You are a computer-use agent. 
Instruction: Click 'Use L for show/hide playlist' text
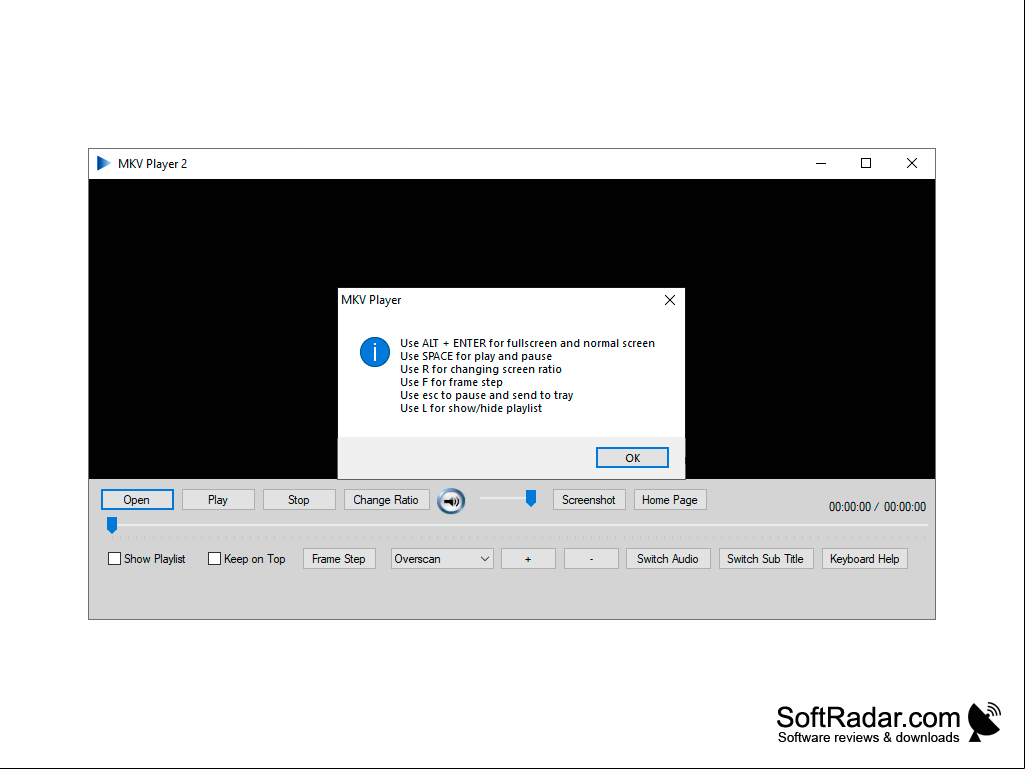point(471,408)
